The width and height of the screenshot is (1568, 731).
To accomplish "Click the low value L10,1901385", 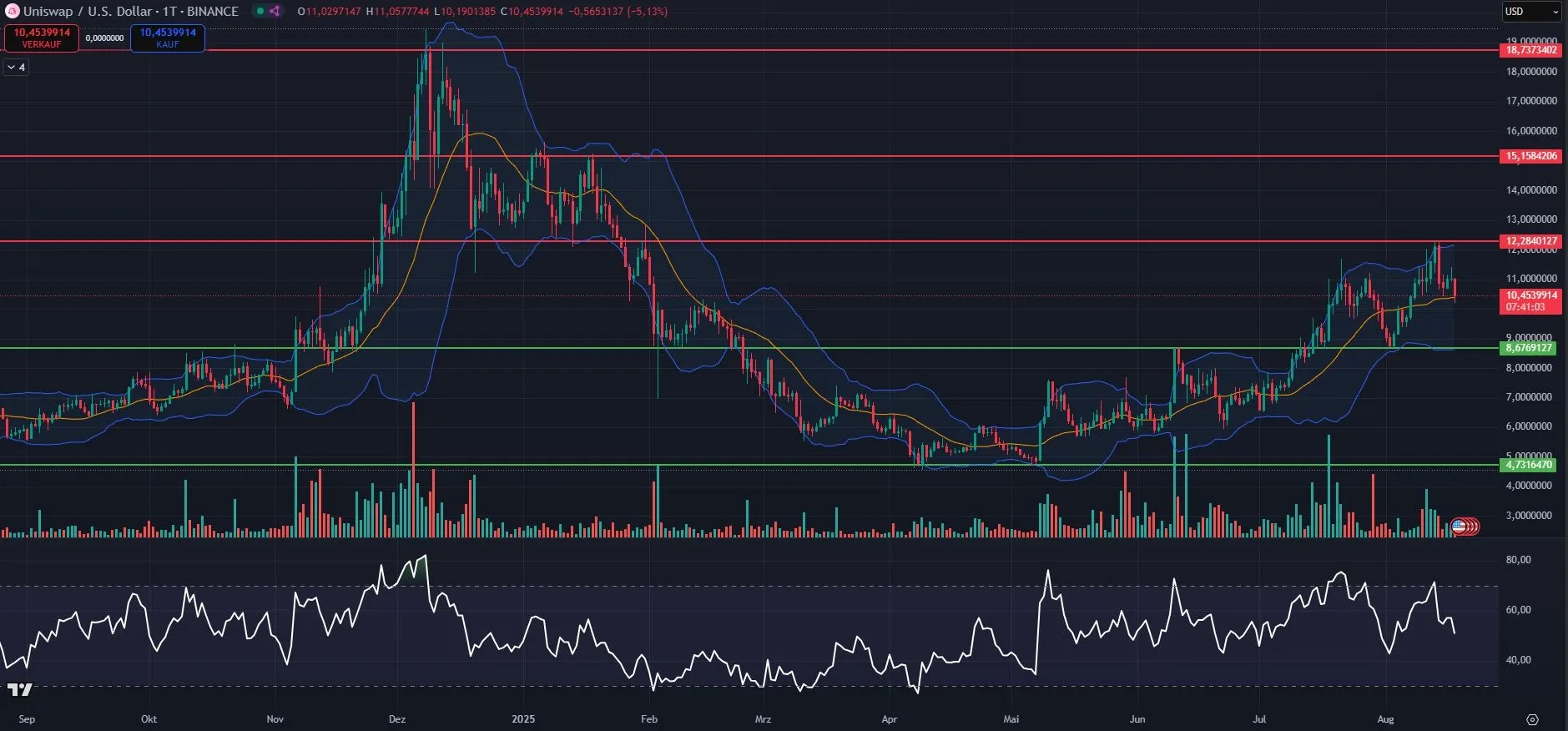I will tap(465, 12).
